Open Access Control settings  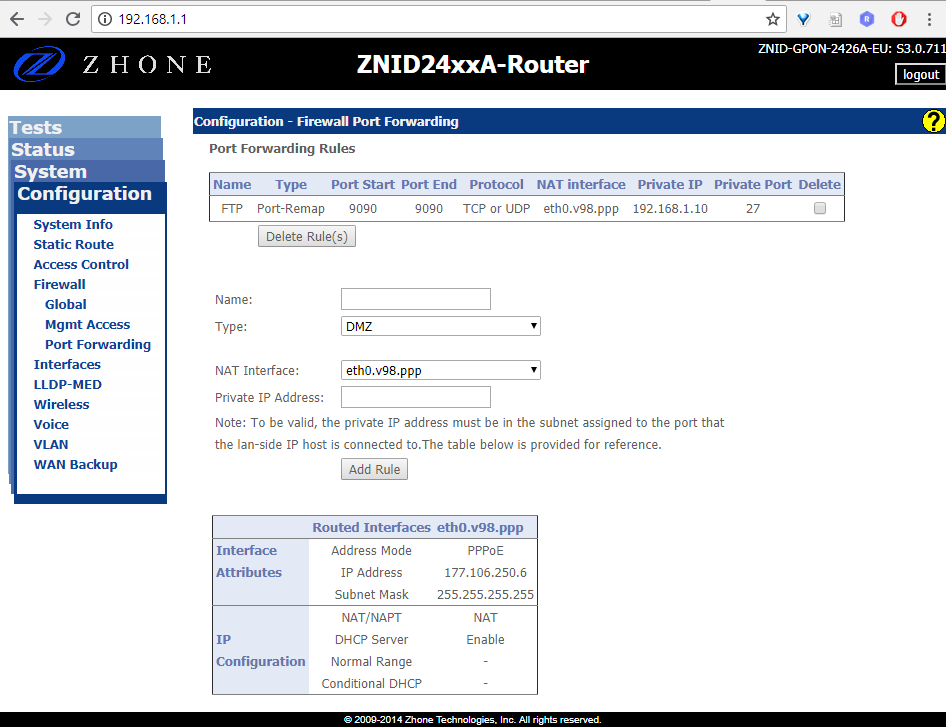[81, 264]
